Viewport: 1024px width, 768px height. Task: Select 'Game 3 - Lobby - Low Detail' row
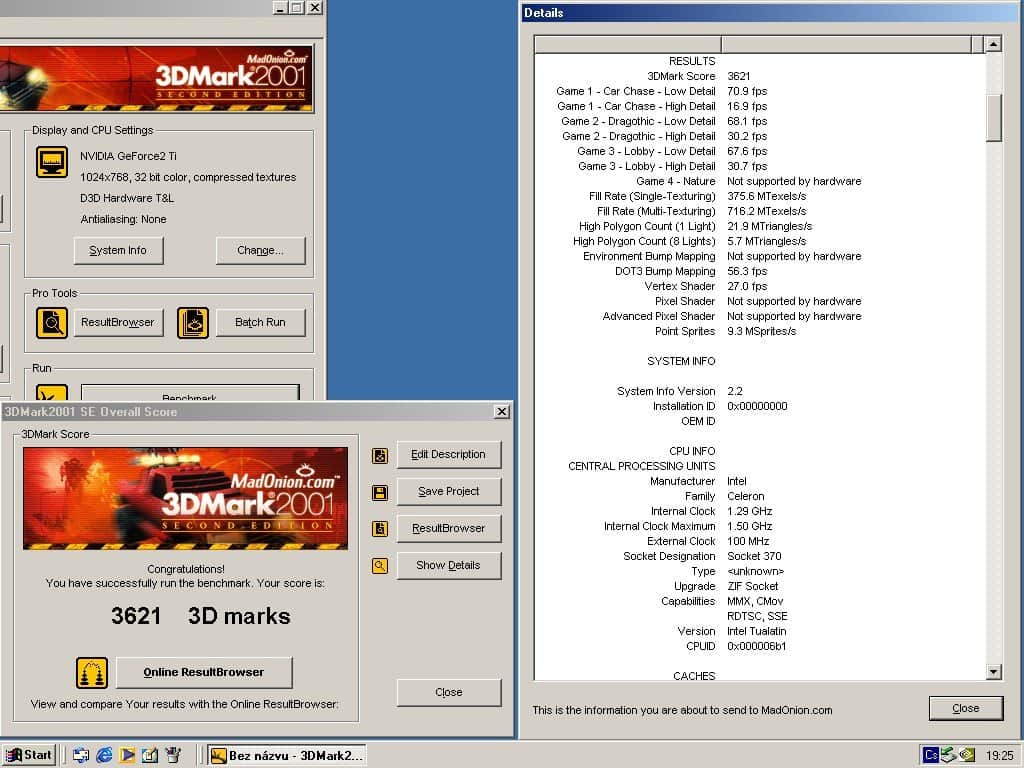[760, 152]
